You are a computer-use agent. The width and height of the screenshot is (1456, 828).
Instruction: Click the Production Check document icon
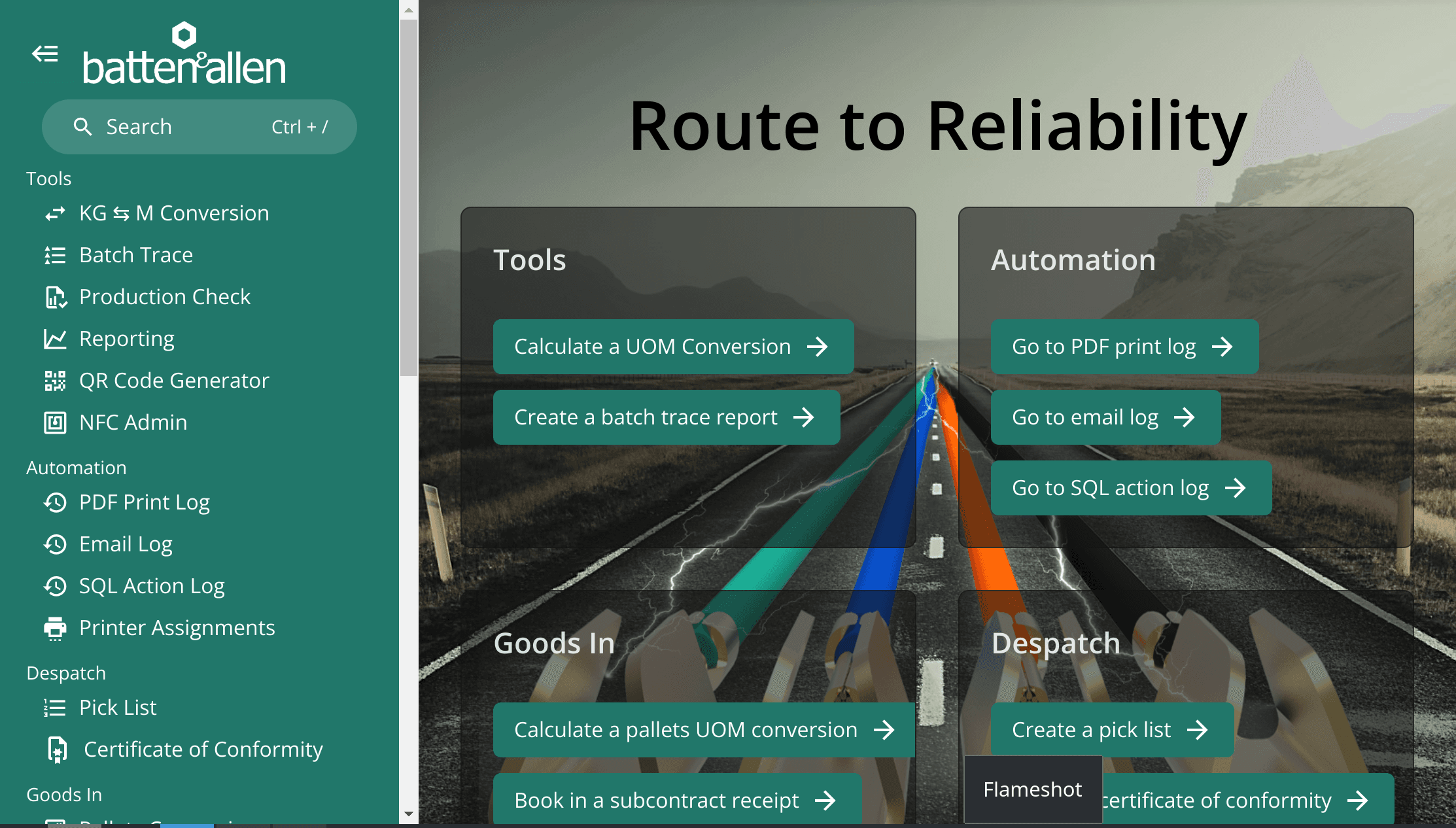56,297
